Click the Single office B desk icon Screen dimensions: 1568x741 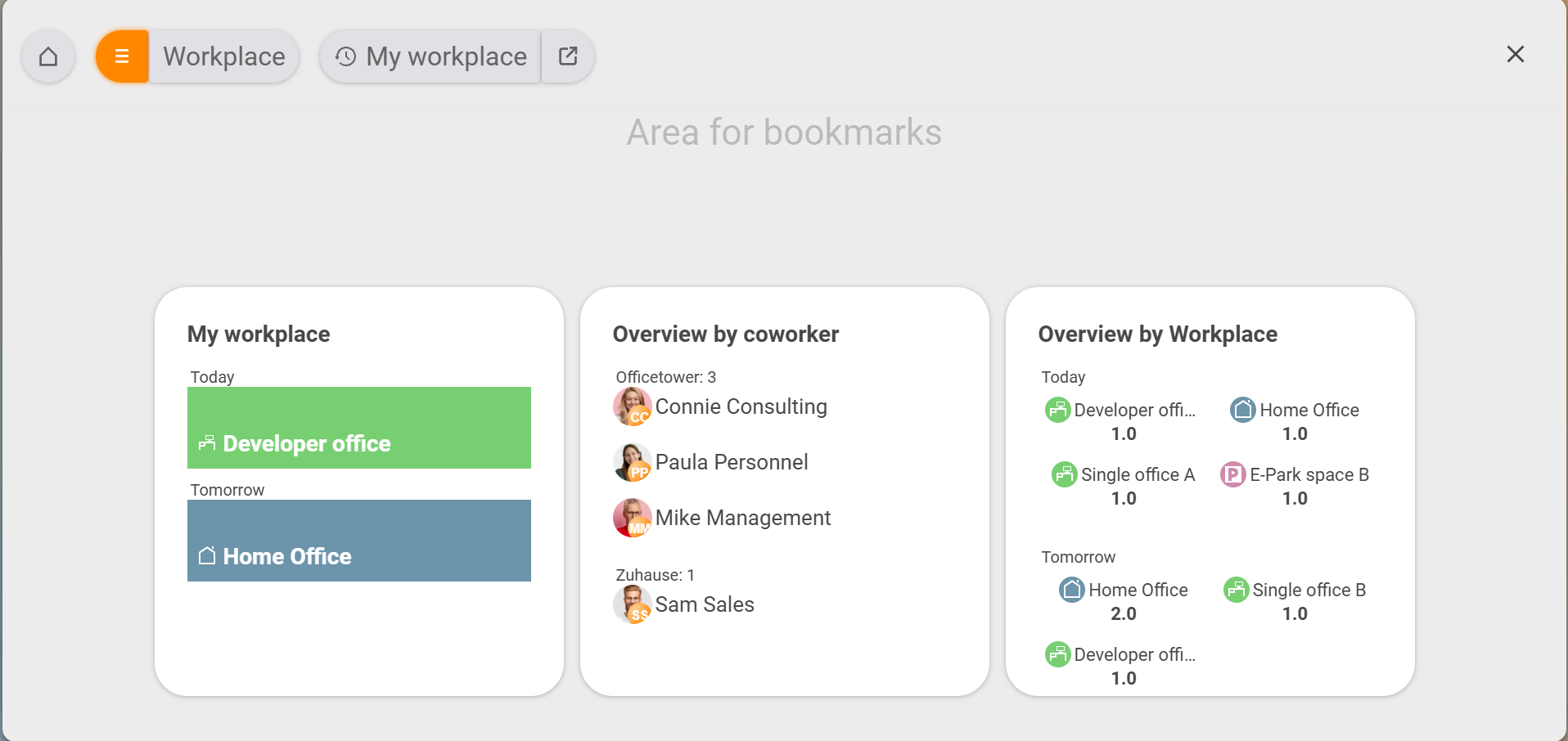[1237, 590]
